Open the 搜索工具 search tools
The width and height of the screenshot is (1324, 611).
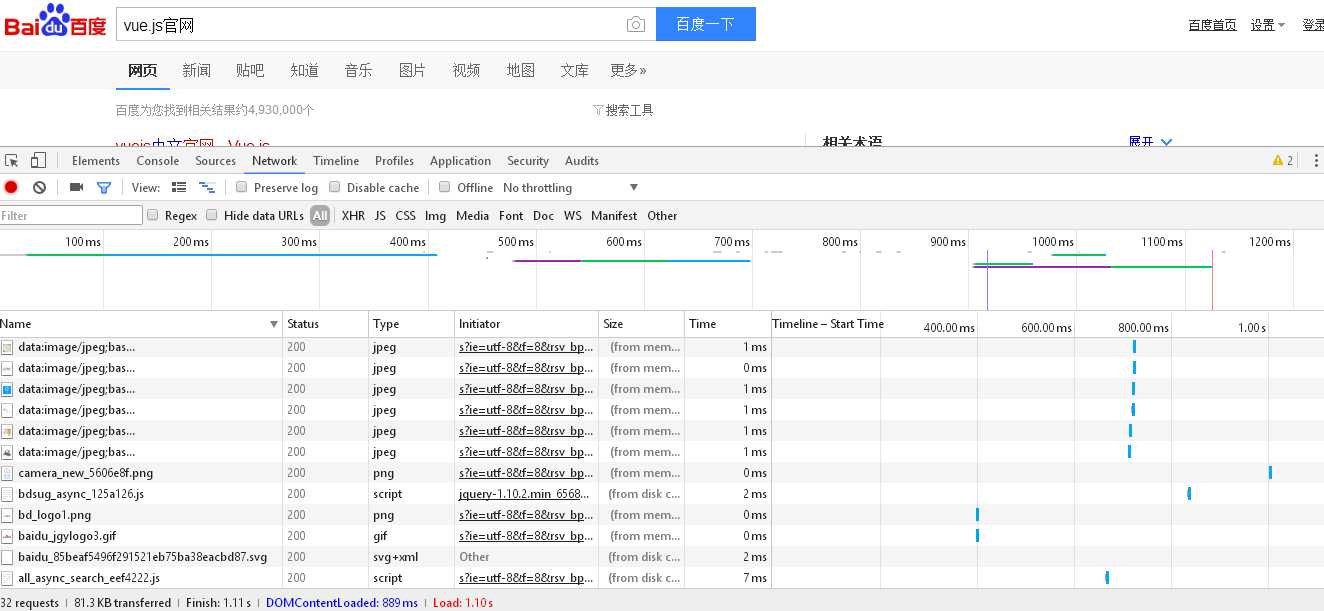[x=623, y=110]
